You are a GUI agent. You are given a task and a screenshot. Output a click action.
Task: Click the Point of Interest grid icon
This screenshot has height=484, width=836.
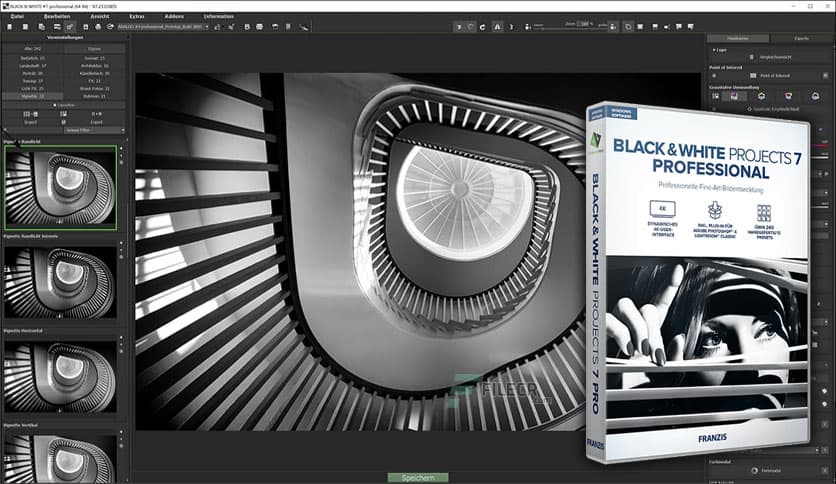pos(753,76)
